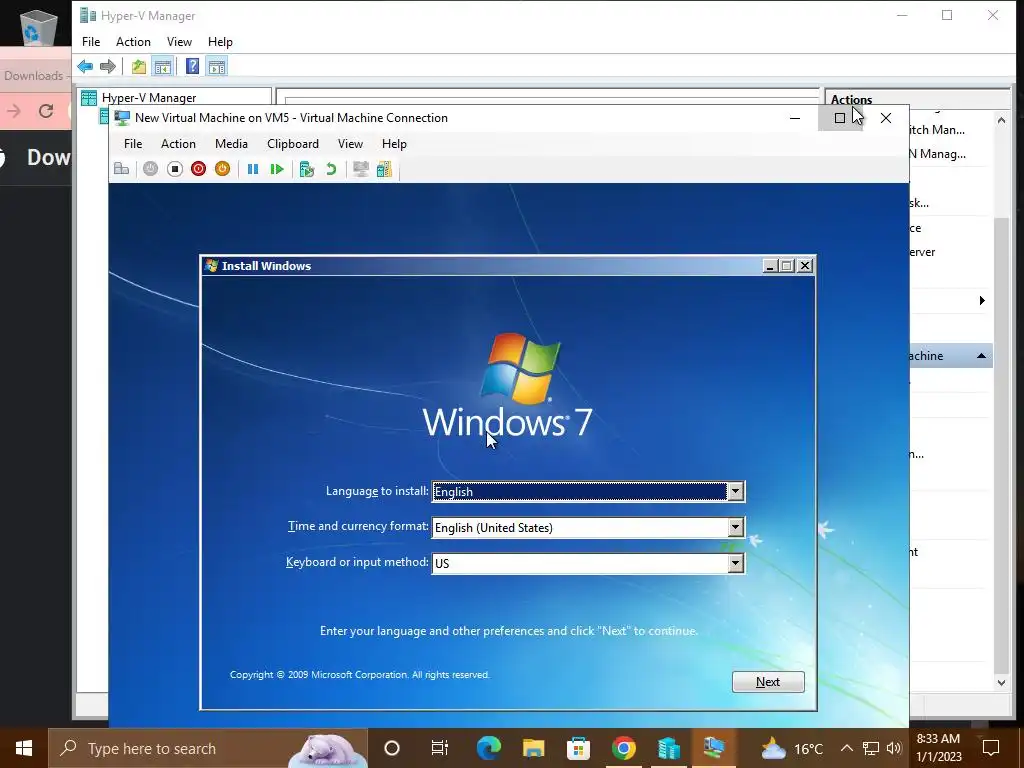Switch to Virtual Machine Connection taskbar icon
1024x768 pixels.
click(x=714, y=748)
